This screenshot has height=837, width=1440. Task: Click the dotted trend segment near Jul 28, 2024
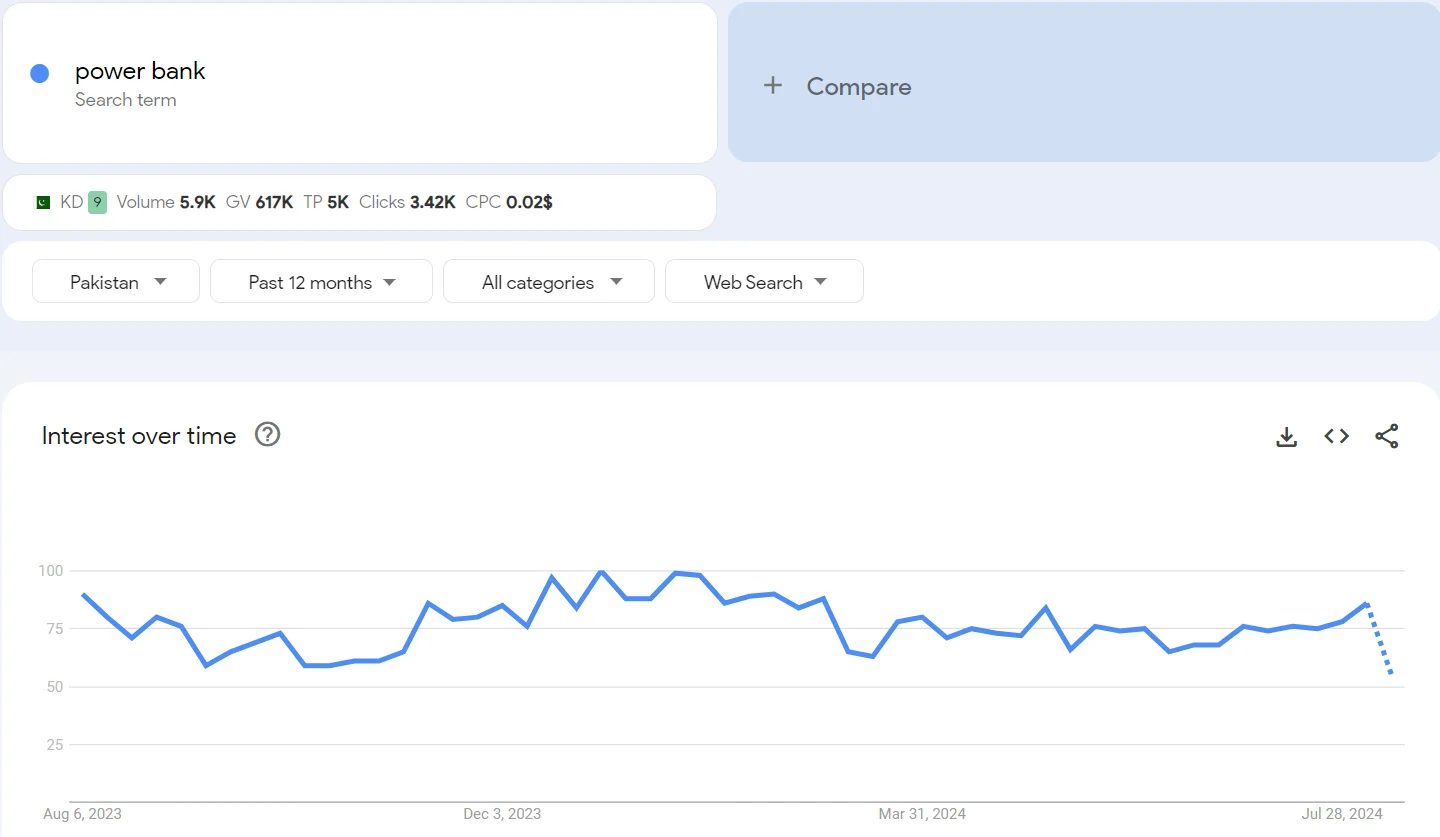pos(1379,640)
